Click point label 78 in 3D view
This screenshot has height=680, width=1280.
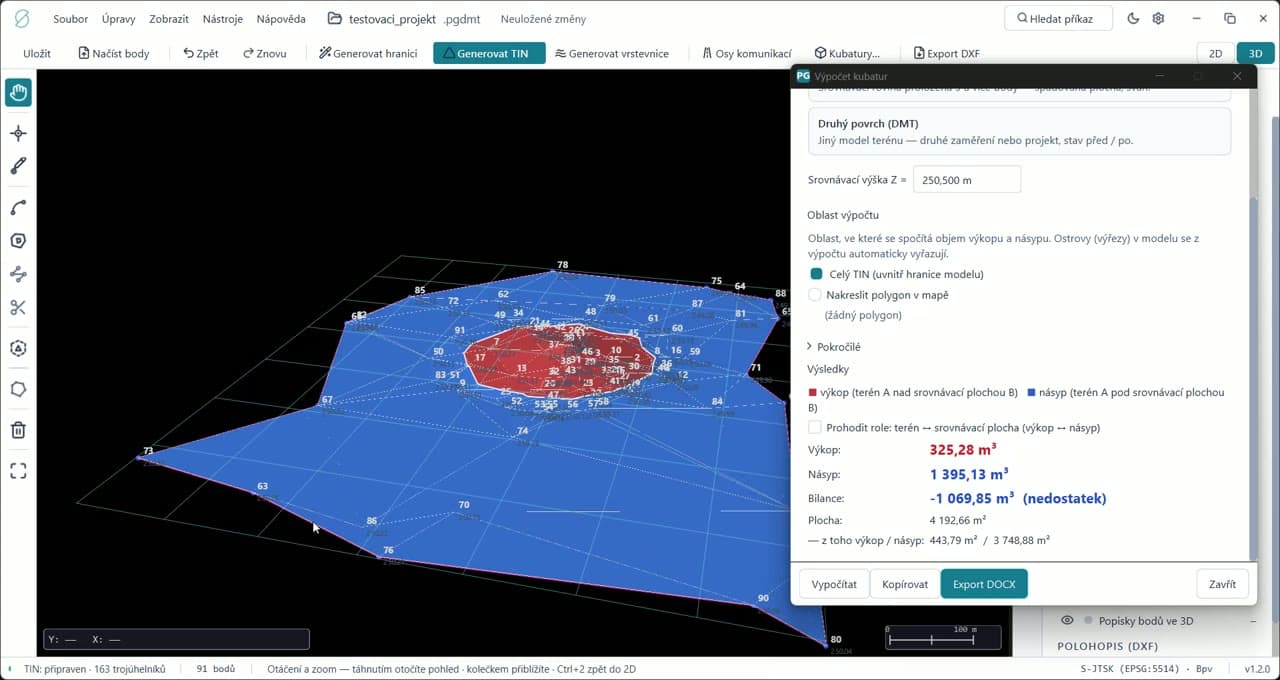coord(562,265)
